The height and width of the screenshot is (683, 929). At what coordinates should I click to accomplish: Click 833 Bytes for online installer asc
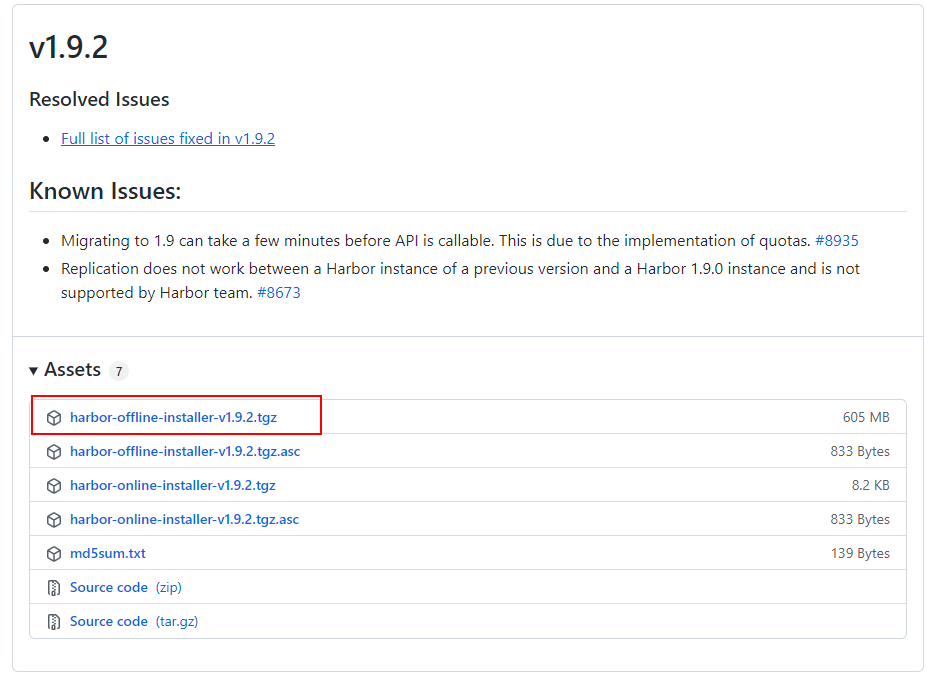pyautogui.click(x=860, y=520)
